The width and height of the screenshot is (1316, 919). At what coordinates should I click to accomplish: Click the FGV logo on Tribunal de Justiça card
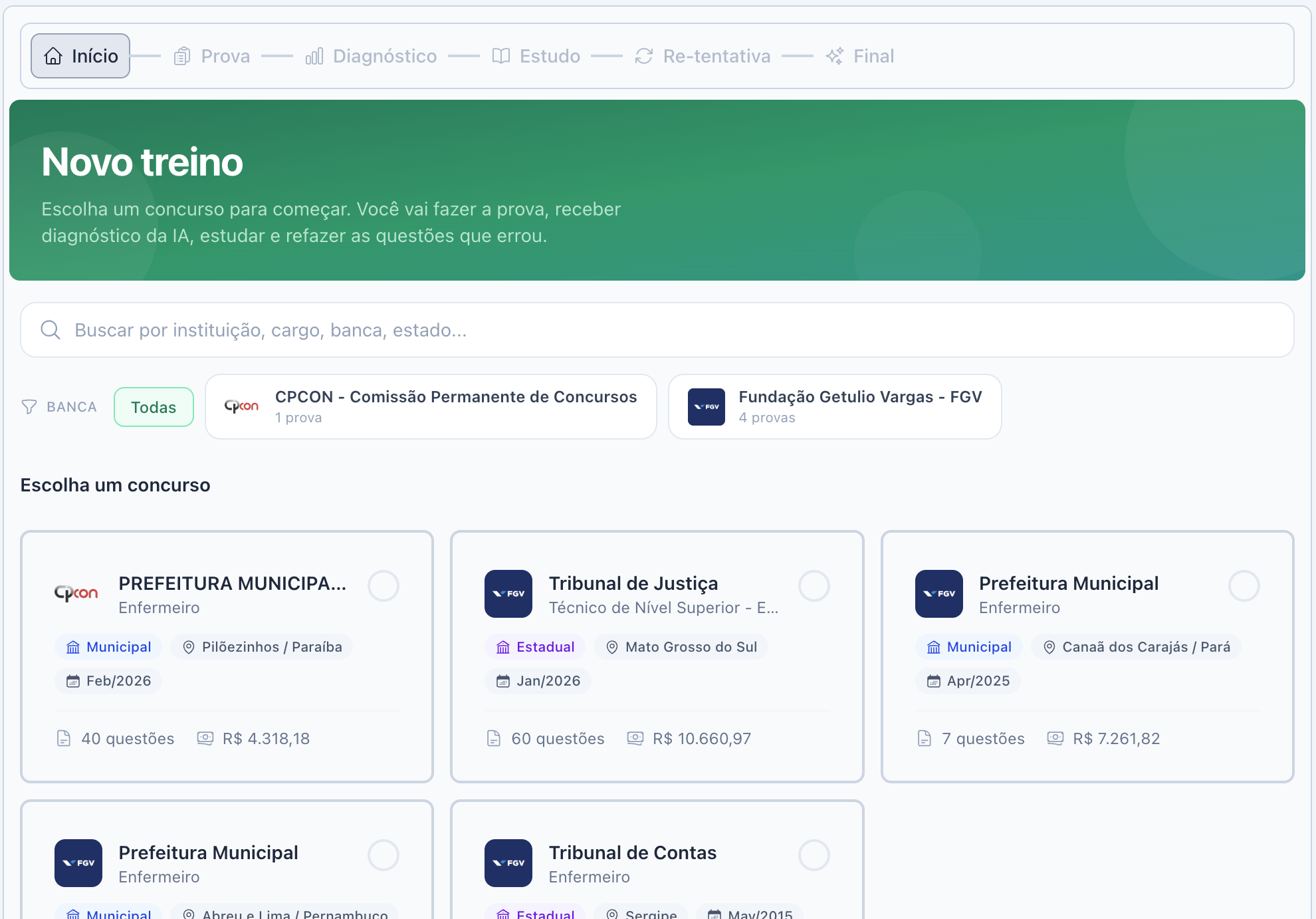point(508,594)
